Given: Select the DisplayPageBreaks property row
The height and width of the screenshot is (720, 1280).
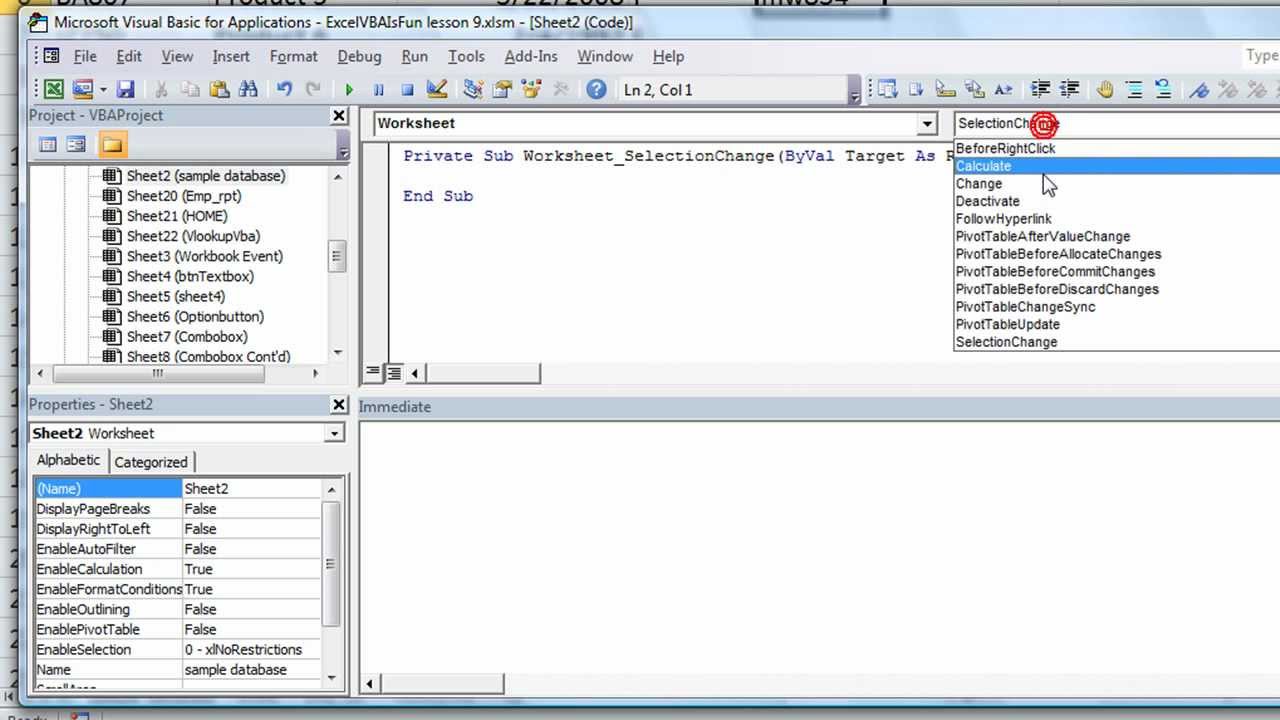Looking at the screenshot, I should click(x=178, y=509).
